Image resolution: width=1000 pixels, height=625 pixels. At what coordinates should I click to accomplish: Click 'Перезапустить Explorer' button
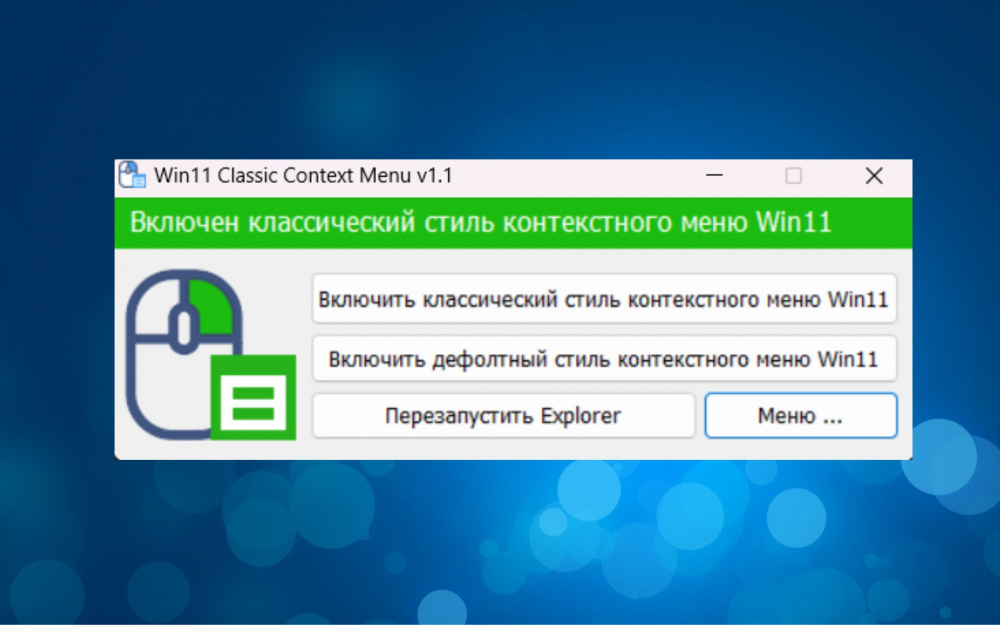pos(503,416)
